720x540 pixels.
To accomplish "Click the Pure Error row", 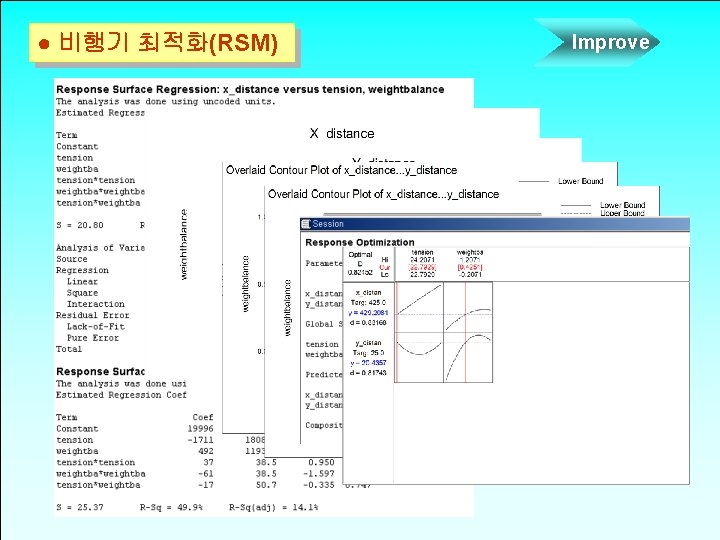I will point(93,338).
